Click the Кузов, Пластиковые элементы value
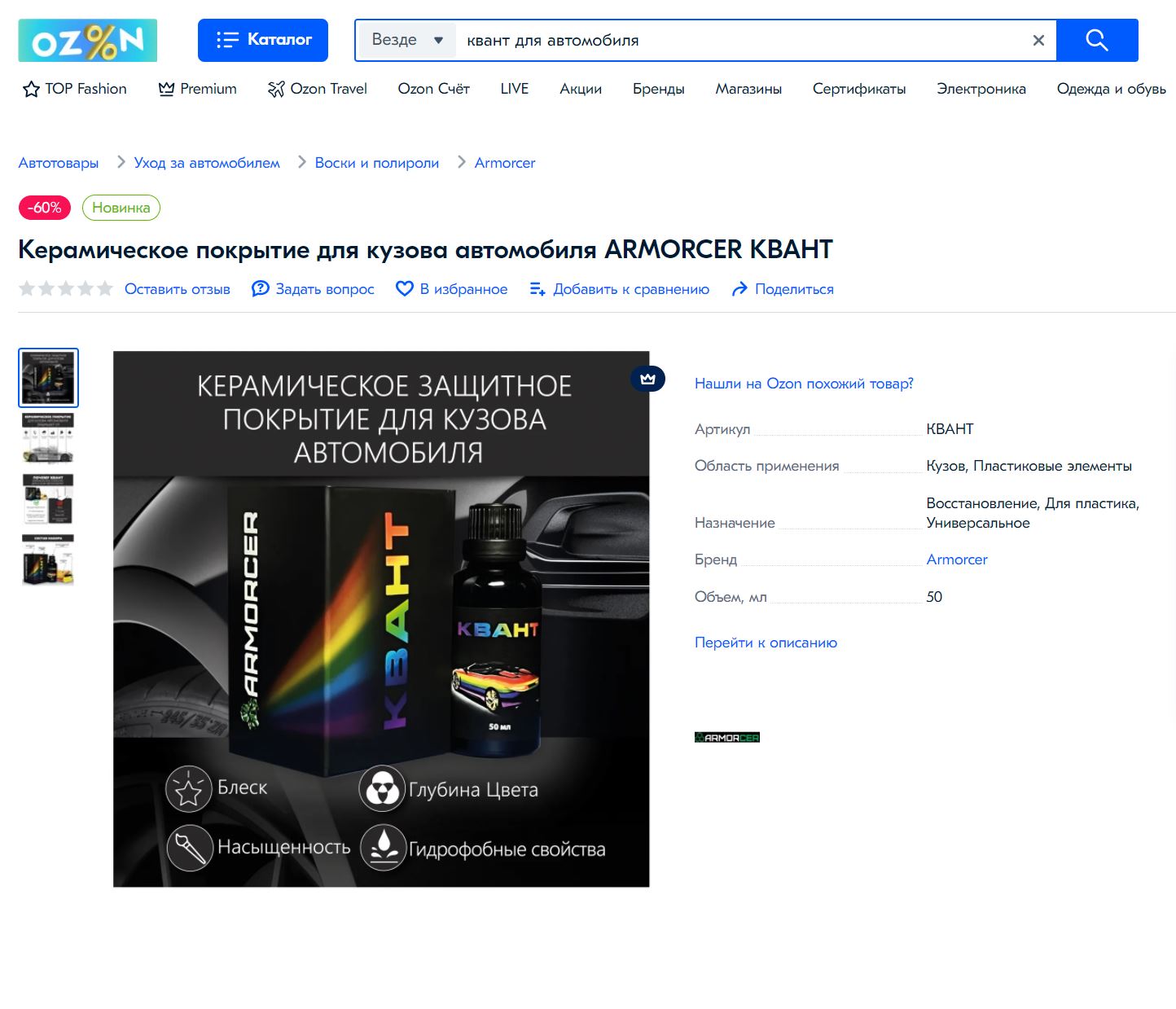Image resolution: width=1176 pixels, height=1009 pixels. [1029, 466]
